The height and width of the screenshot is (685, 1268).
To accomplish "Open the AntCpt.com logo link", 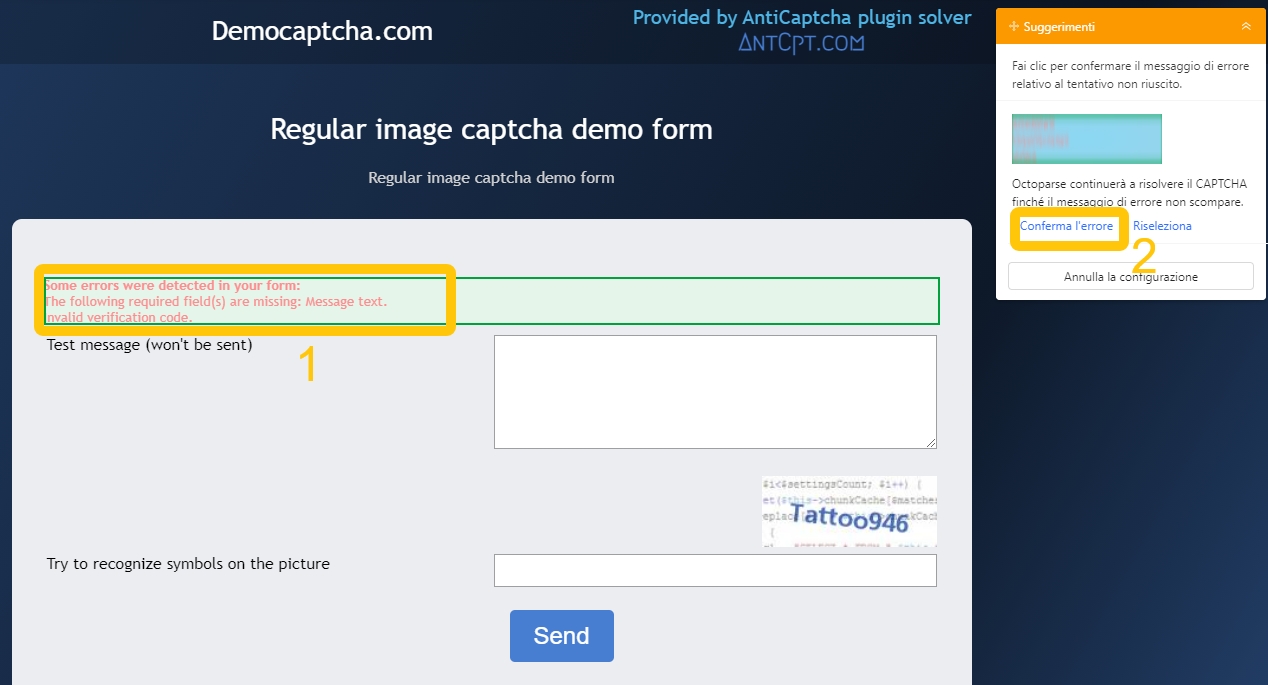I will coord(801,43).
